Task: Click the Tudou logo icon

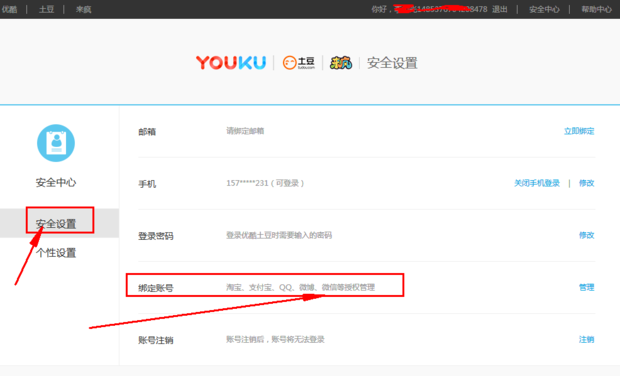Action: point(299,63)
